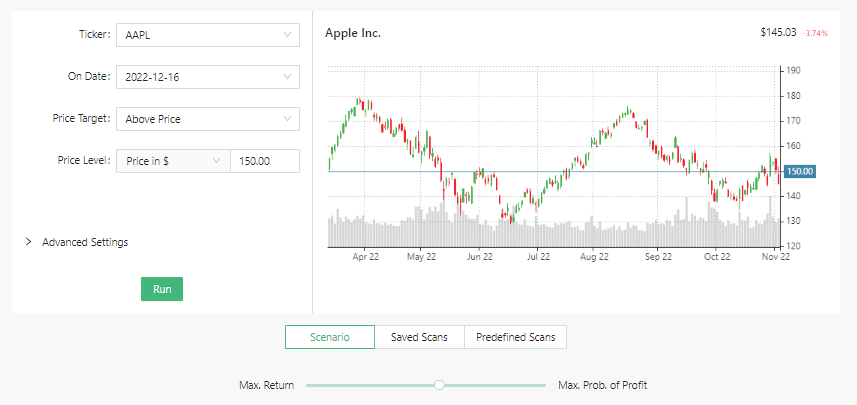Expand the Advanced Settings section
This screenshot has height=405, width=857.
pyautogui.click(x=77, y=242)
